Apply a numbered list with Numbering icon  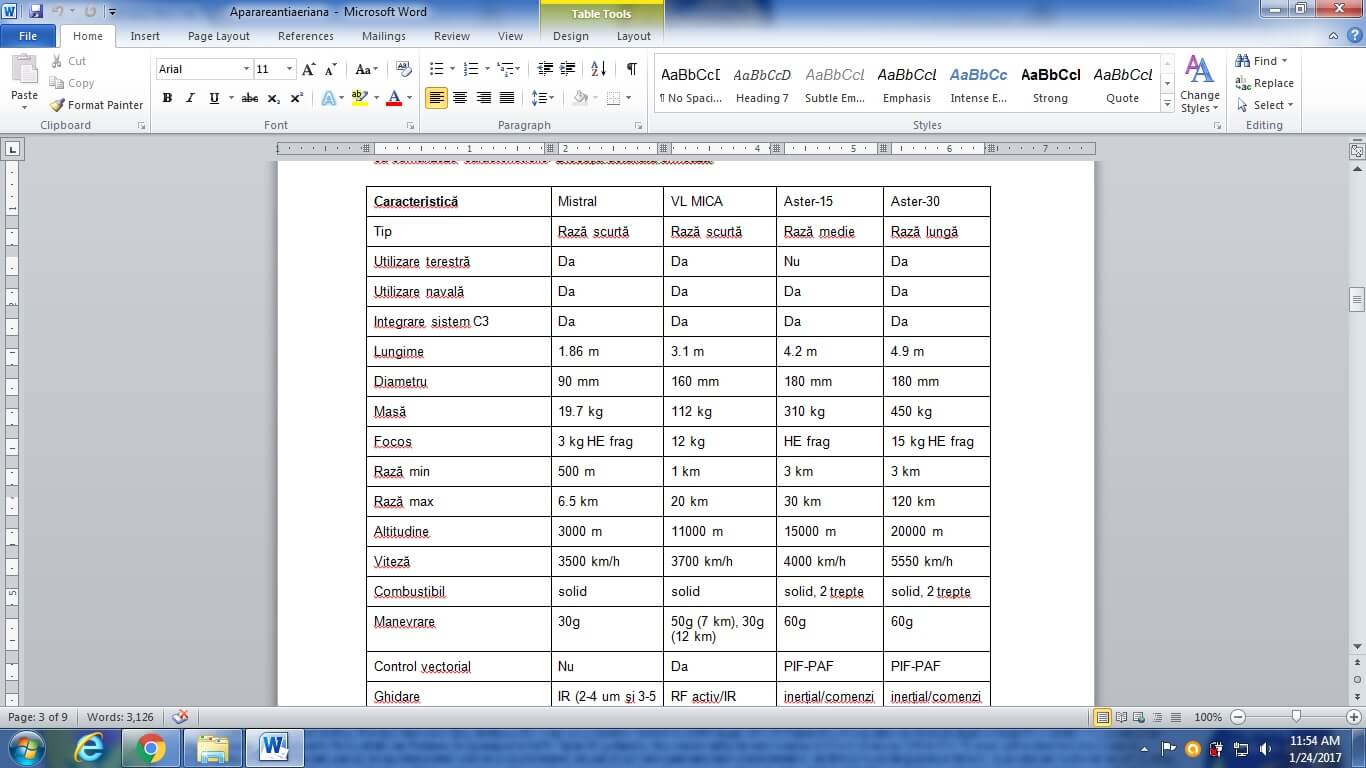pos(471,69)
